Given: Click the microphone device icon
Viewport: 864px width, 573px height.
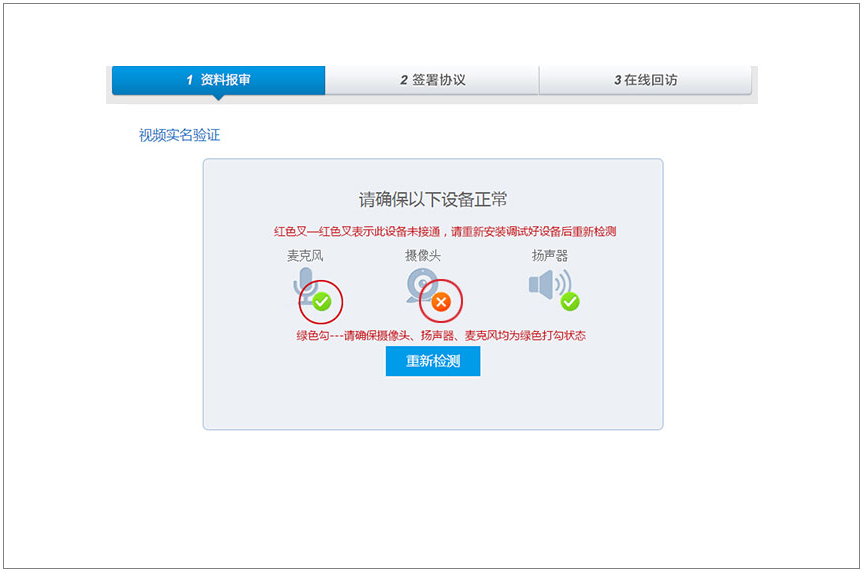Looking at the screenshot, I should pos(306,285).
